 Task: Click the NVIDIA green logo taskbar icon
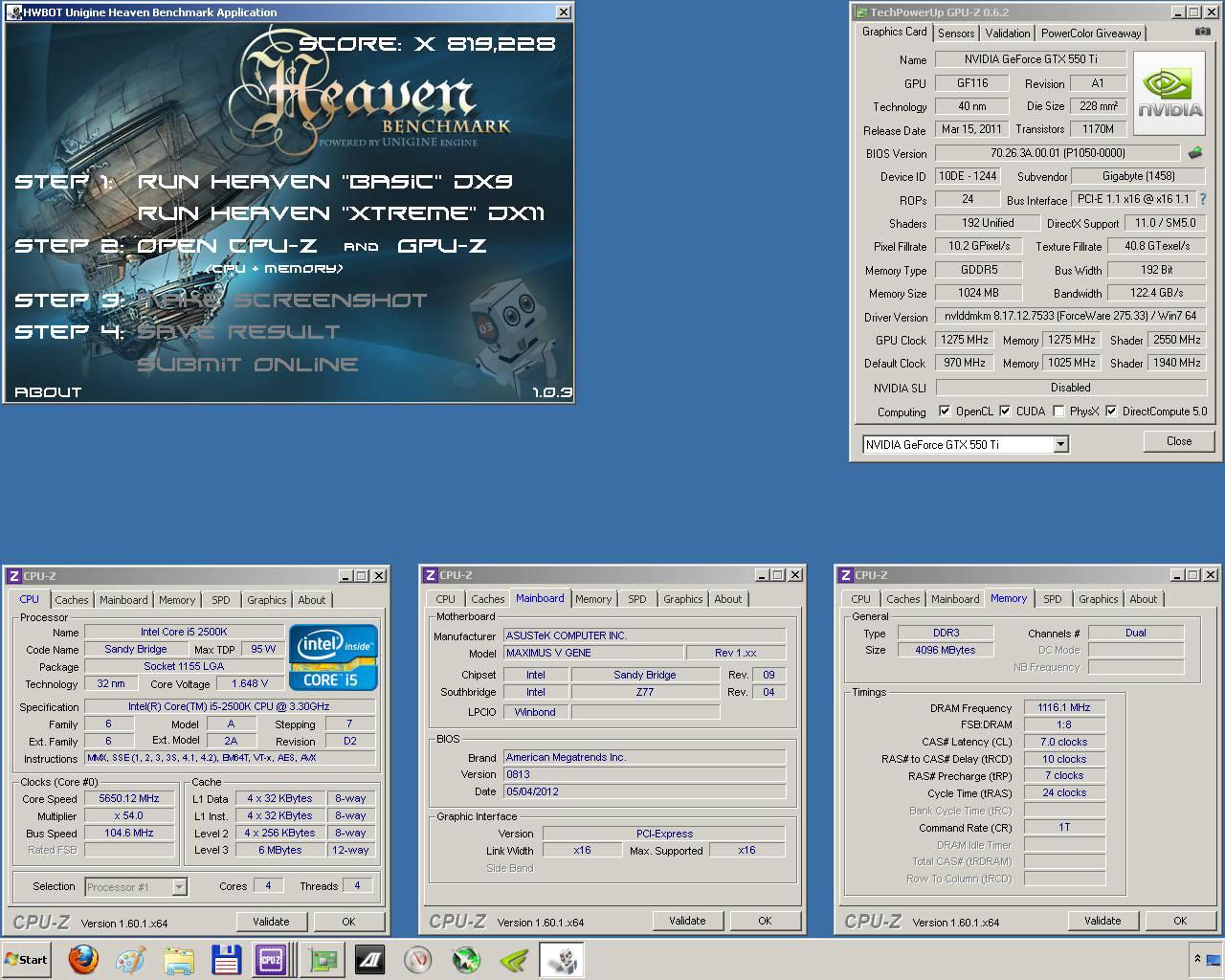pos(514,959)
